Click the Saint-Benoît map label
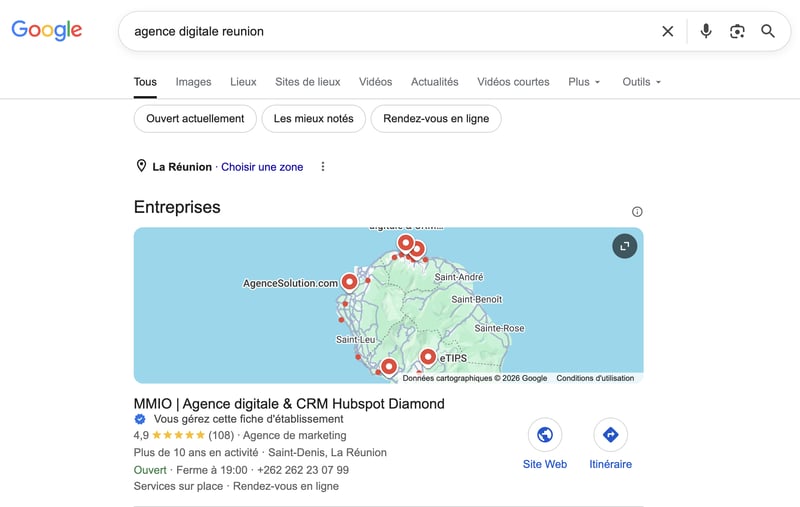This screenshot has height=507, width=800. tap(477, 299)
